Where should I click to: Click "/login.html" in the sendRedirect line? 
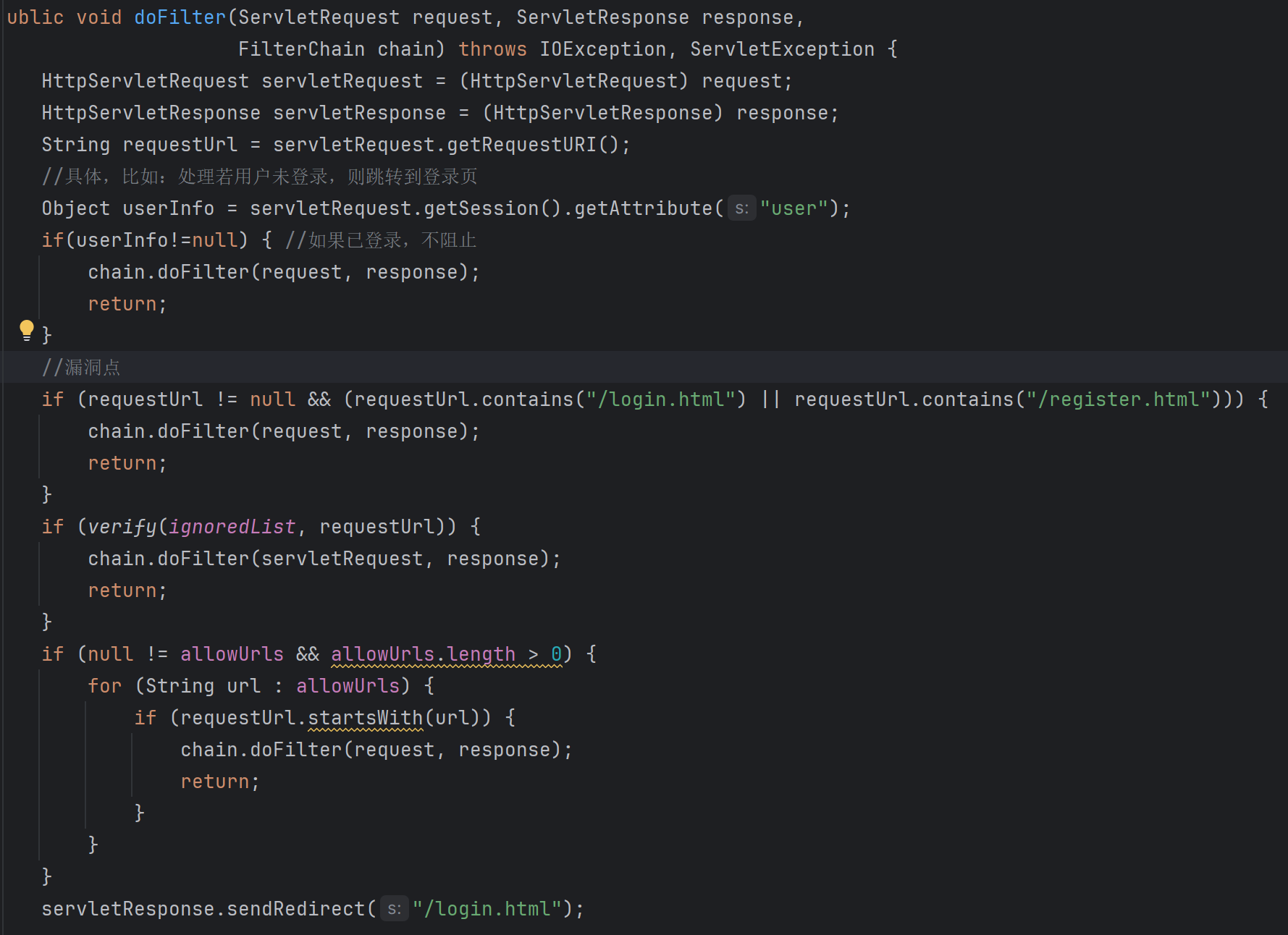pyautogui.click(x=487, y=909)
